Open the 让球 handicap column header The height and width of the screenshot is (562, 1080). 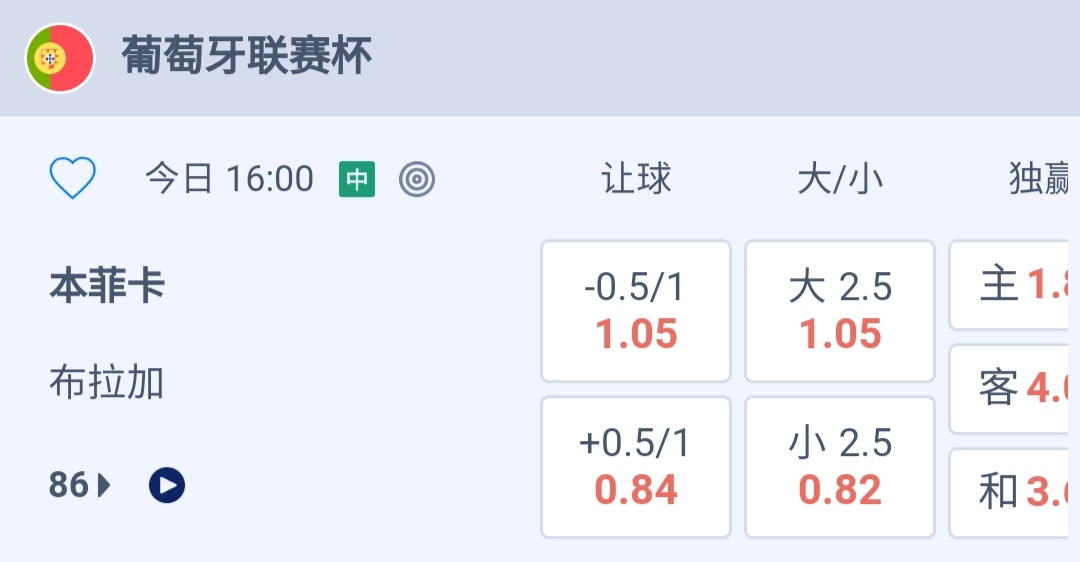636,179
